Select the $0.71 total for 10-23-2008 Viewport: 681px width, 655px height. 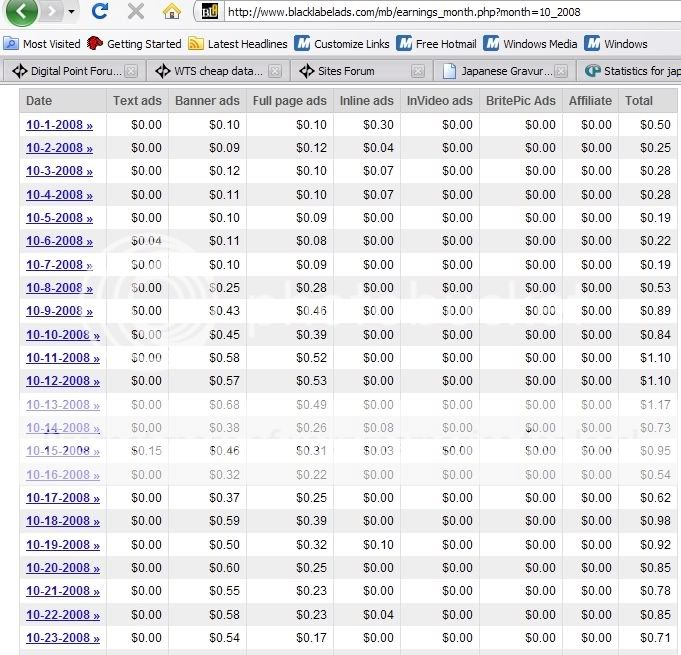655,638
